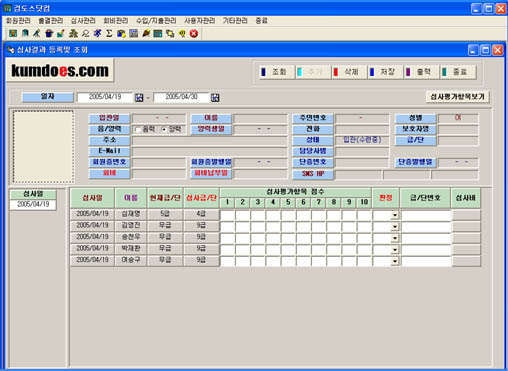
Task: Click the 급/단번호 field in the 김영진 row
Action: click(426, 227)
